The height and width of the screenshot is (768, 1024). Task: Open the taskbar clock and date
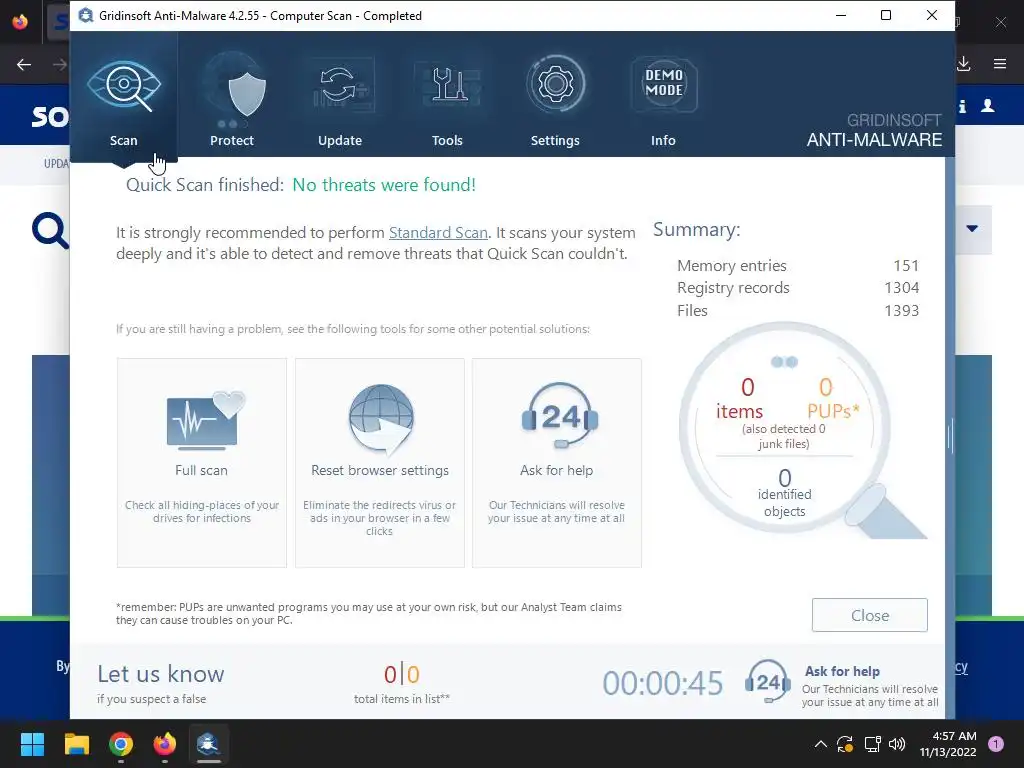coord(948,744)
